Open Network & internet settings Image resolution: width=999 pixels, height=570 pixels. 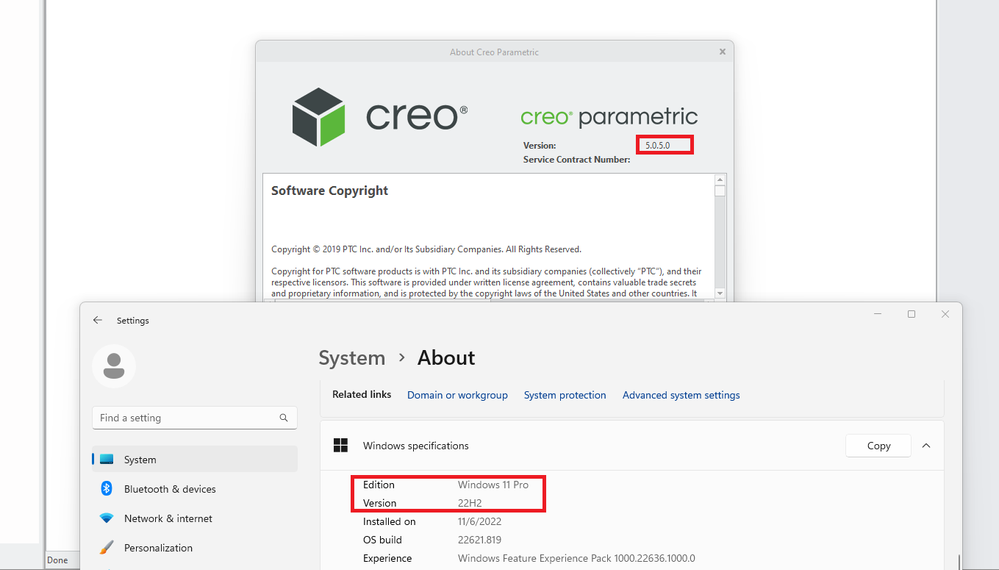click(167, 518)
